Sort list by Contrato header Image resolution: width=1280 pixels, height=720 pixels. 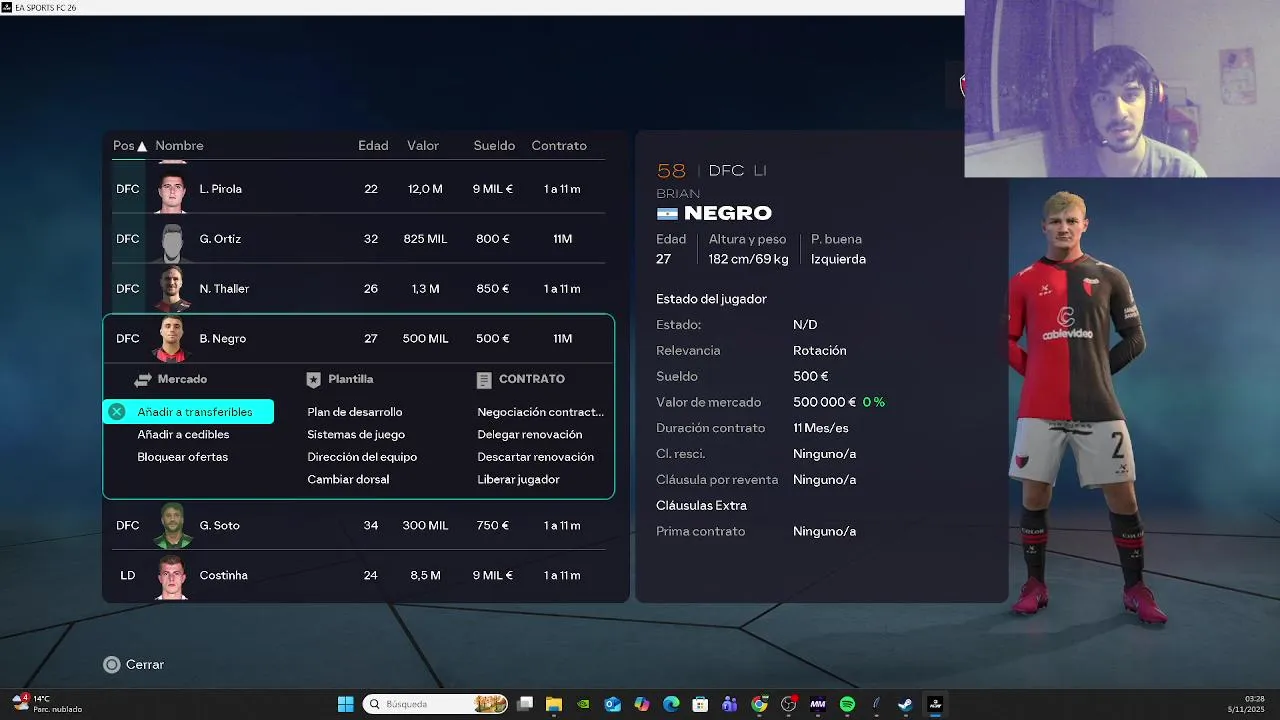[559, 146]
